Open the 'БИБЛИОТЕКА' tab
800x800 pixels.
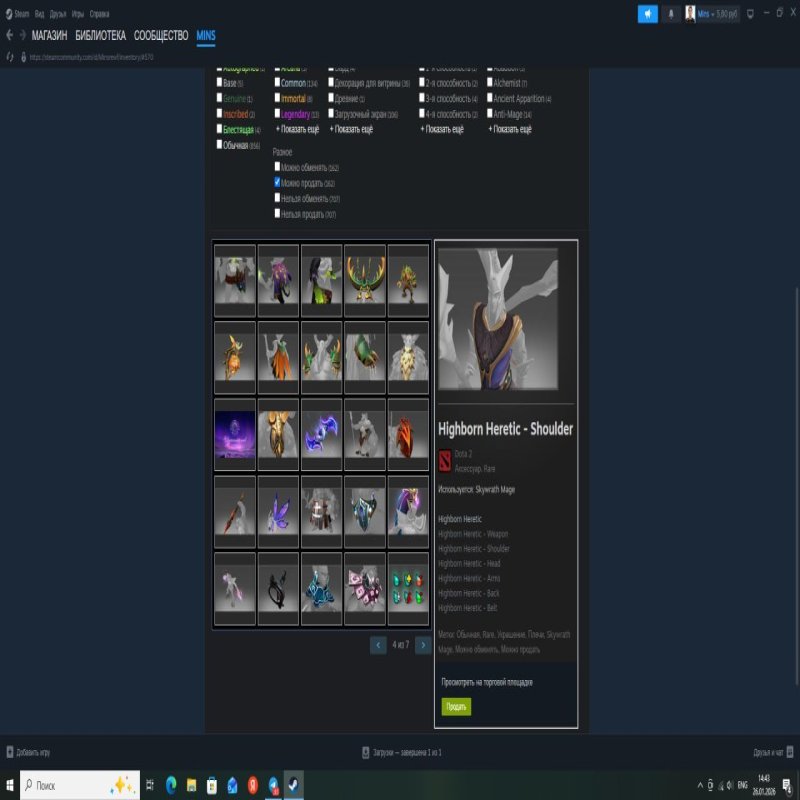(x=100, y=35)
